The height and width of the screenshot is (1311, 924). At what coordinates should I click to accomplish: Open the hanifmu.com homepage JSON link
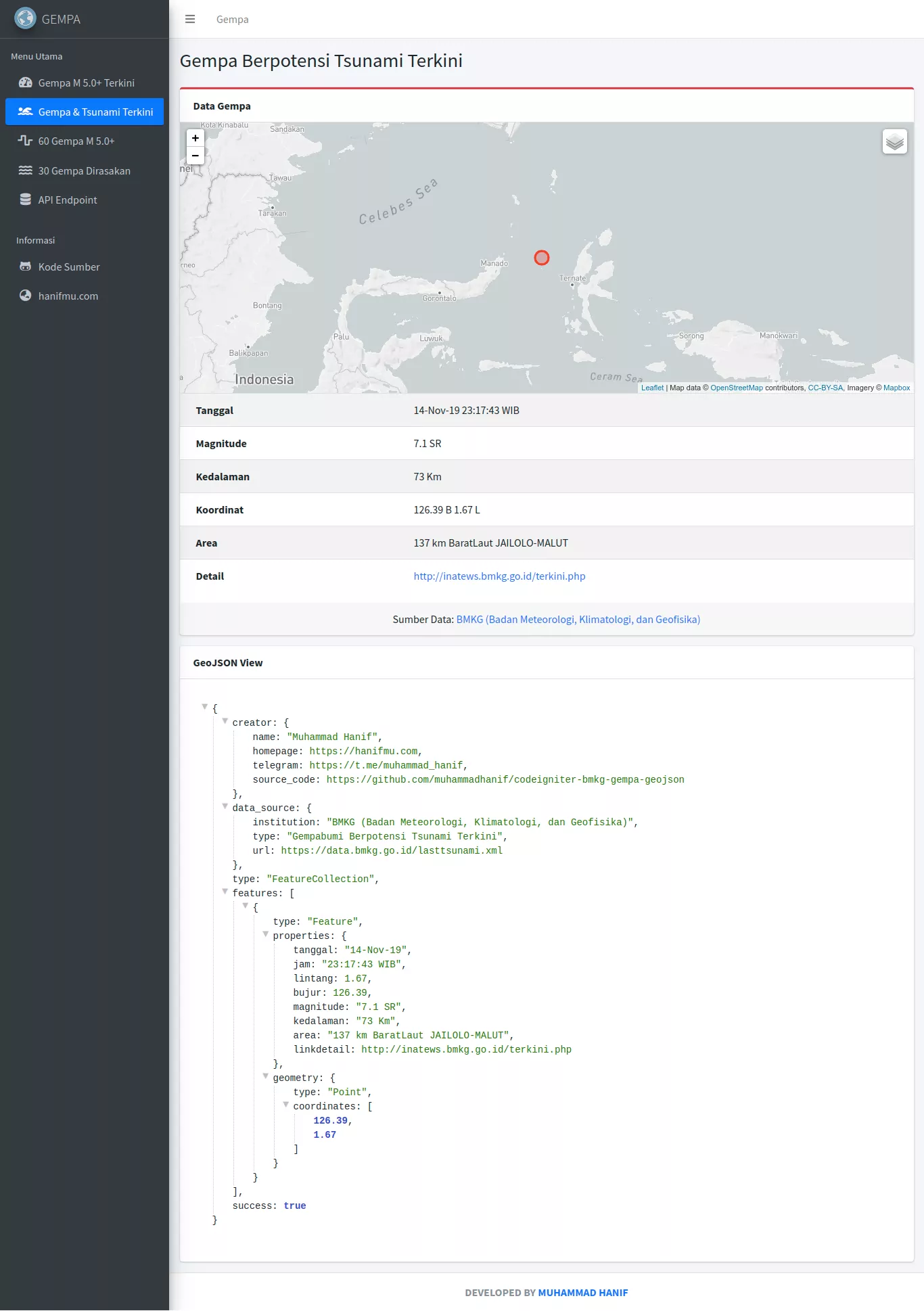(x=363, y=751)
